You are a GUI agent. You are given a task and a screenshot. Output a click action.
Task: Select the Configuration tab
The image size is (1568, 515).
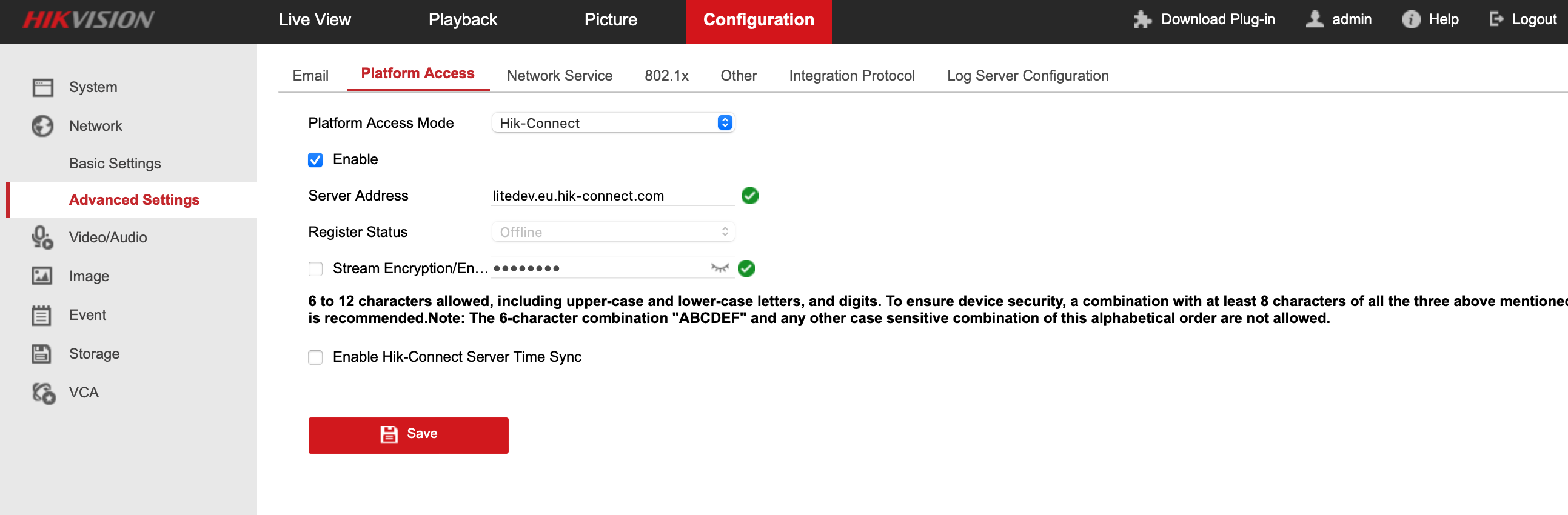[x=759, y=21]
